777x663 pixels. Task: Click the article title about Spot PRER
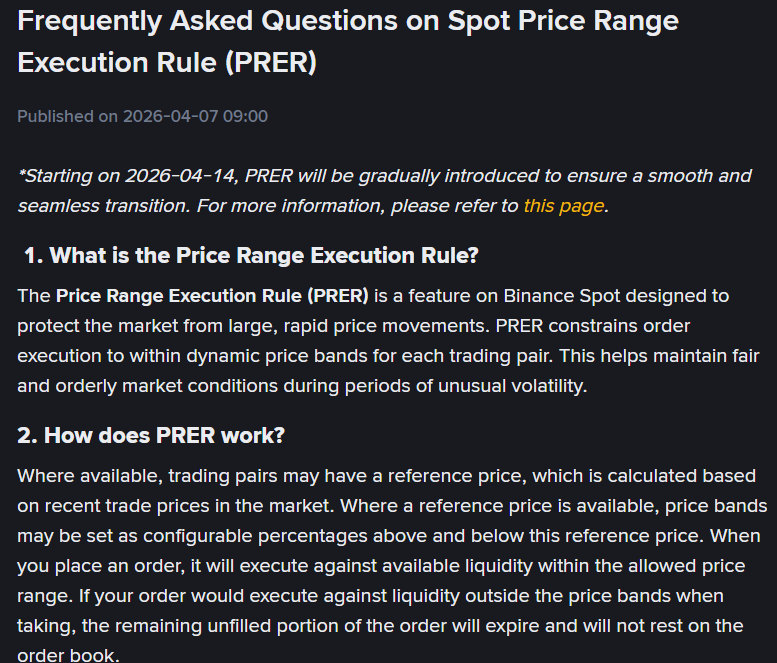(x=347, y=41)
